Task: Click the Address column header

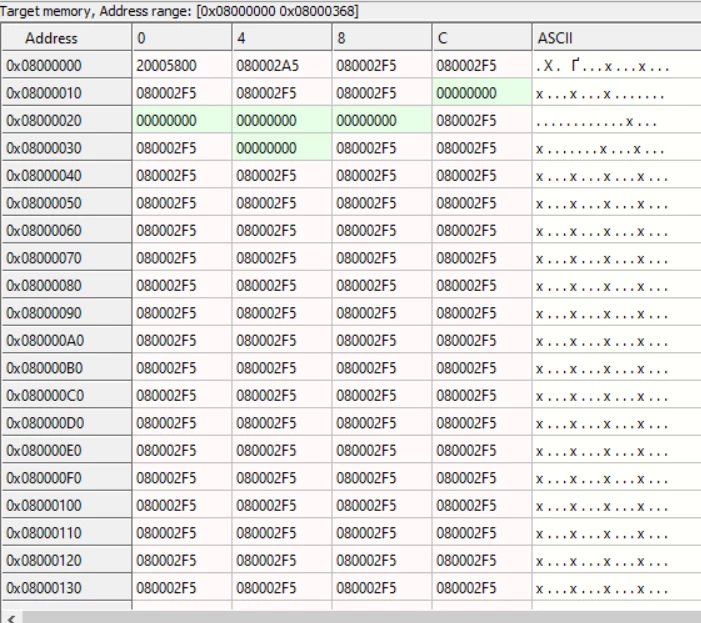Action: (67, 38)
